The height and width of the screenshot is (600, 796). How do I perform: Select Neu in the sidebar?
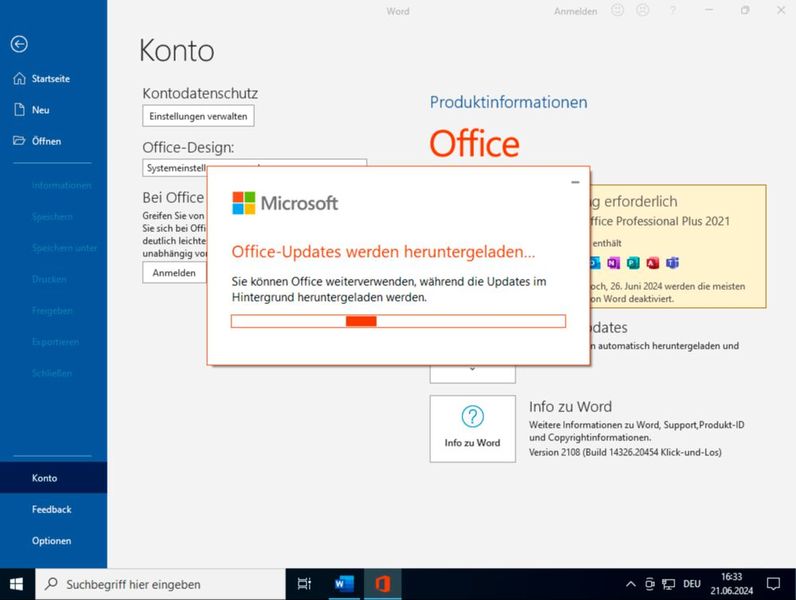31,110
